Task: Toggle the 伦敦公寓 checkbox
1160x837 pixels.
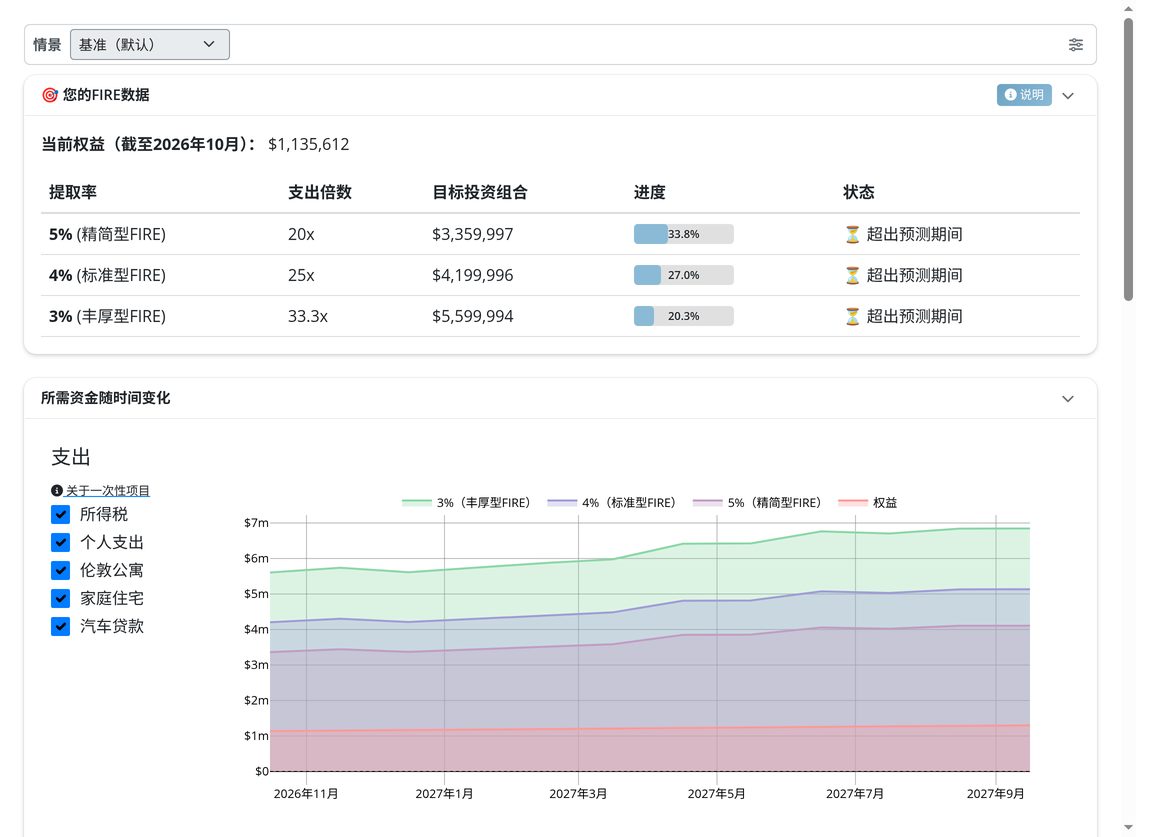Action: pyautogui.click(x=61, y=571)
